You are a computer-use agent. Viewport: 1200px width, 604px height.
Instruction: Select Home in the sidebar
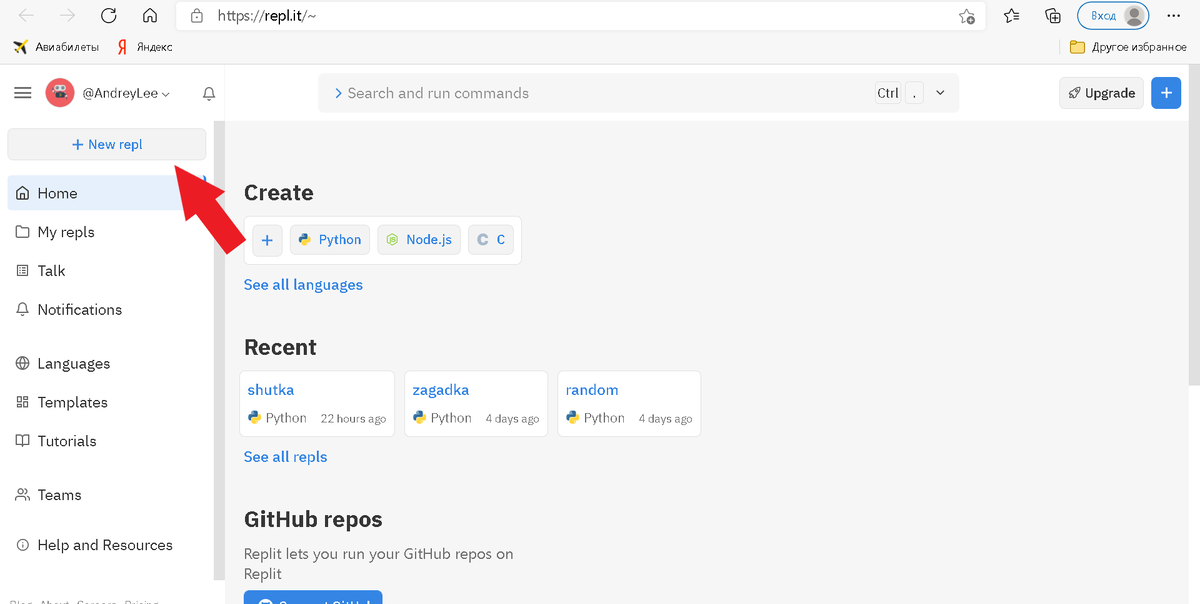(x=108, y=193)
